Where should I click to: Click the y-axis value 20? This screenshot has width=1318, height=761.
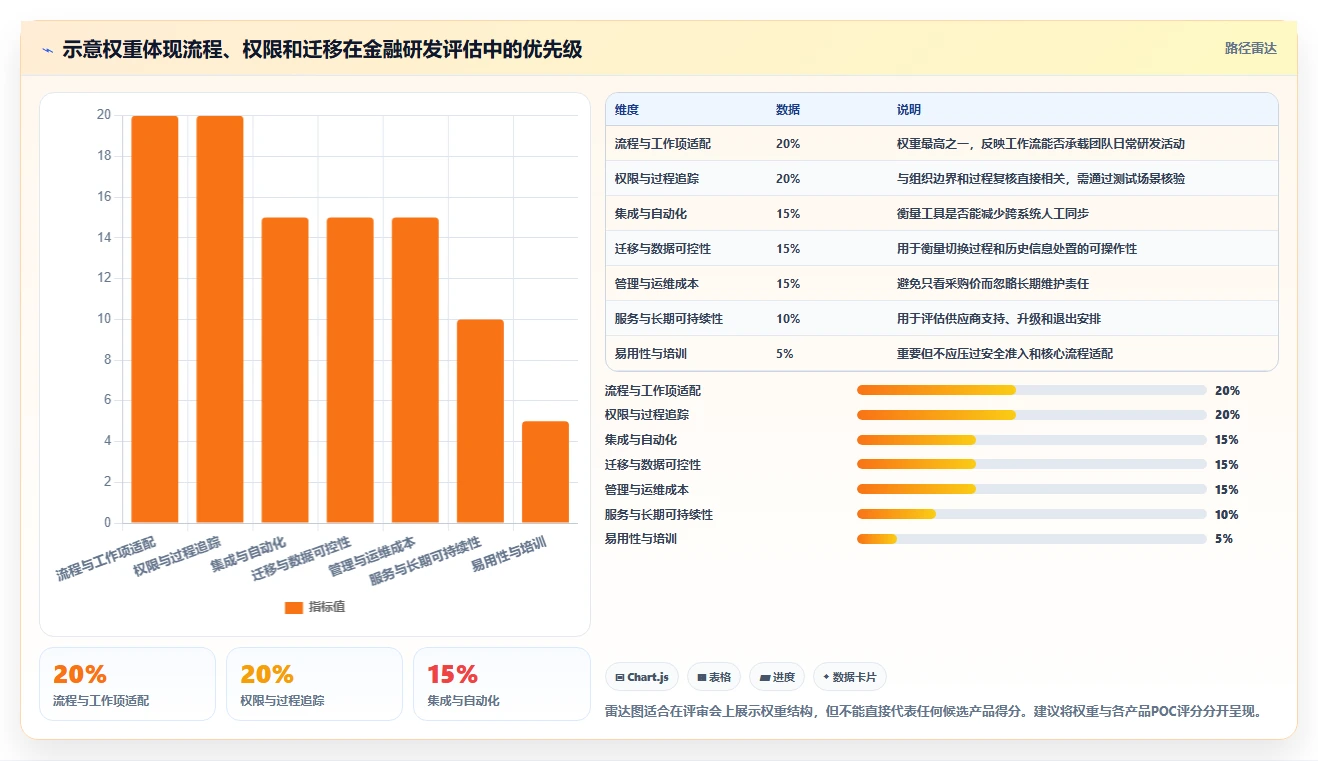point(104,115)
